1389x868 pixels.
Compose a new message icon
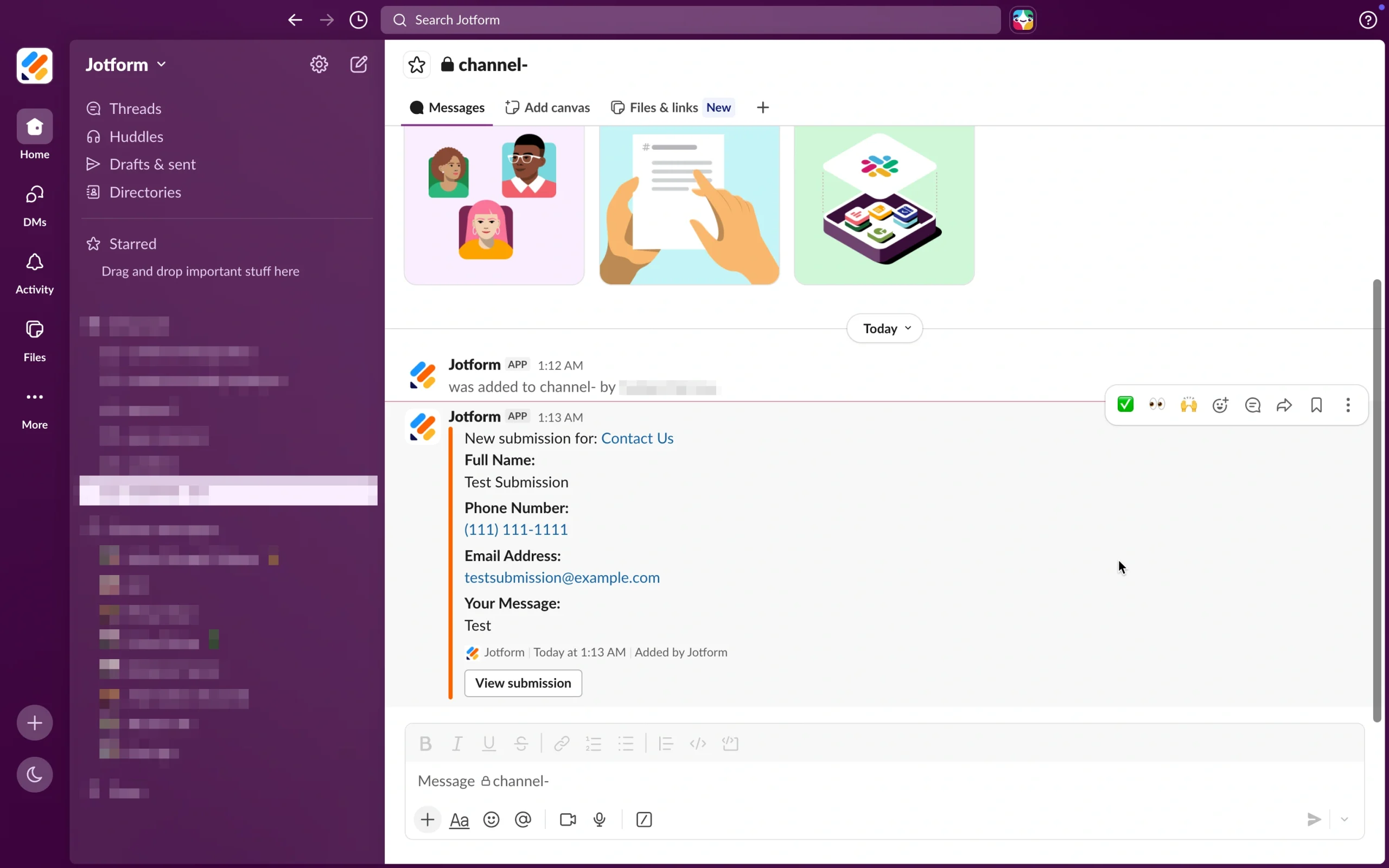pos(359,65)
